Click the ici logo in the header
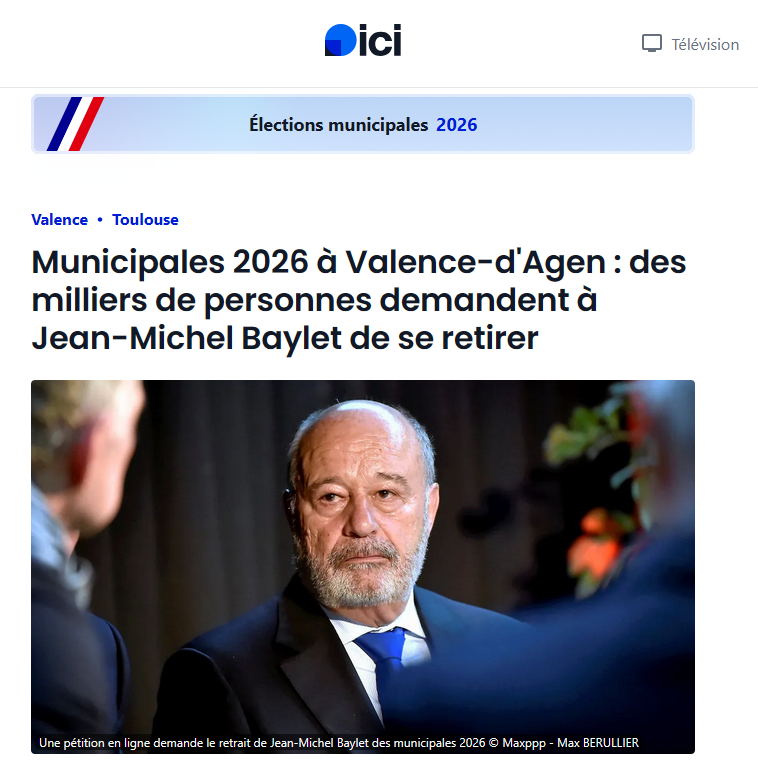Screen dimensions: 758x772 (363, 40)
